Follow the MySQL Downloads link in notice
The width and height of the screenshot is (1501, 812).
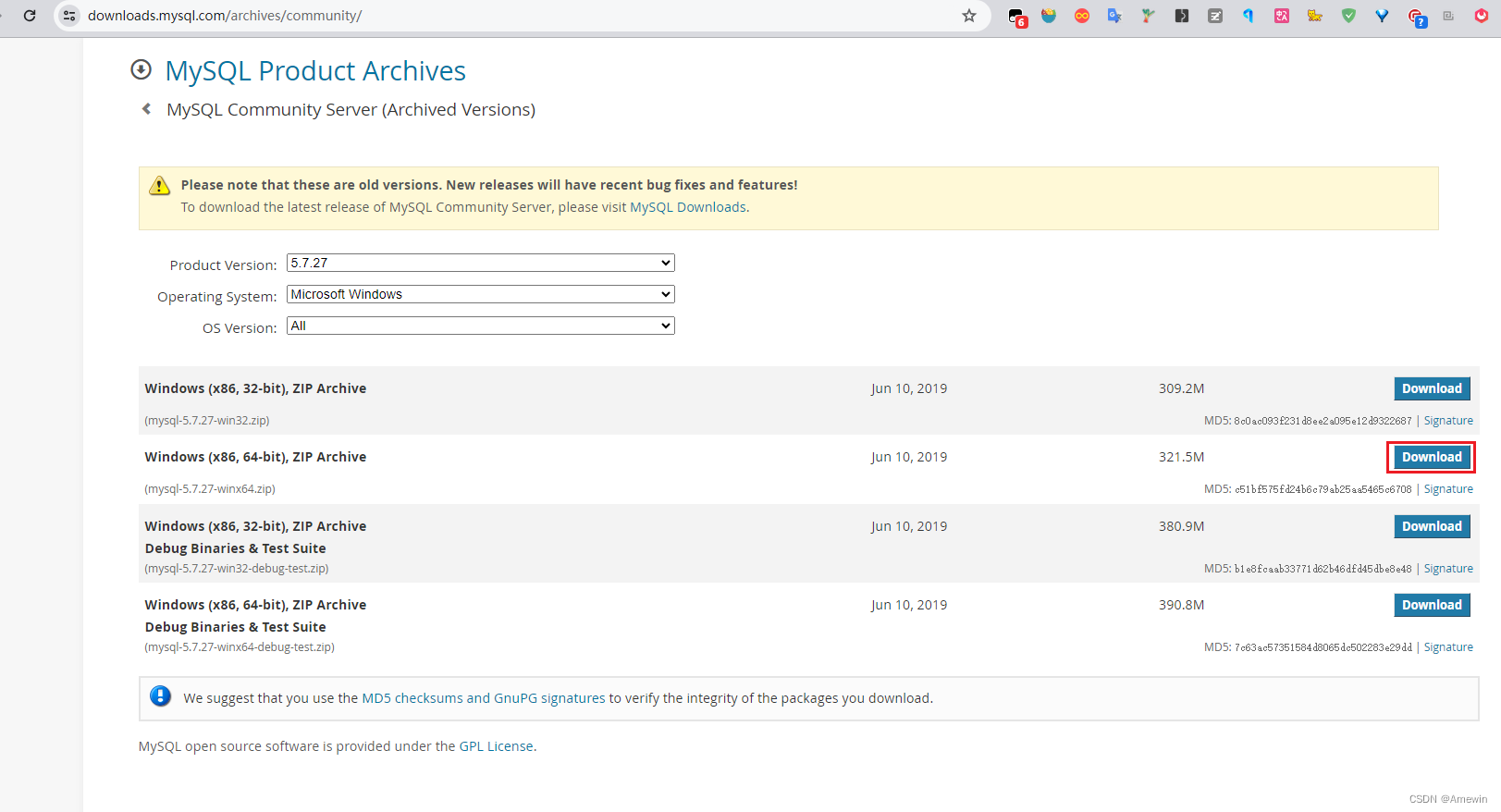[x=688, y=207]
